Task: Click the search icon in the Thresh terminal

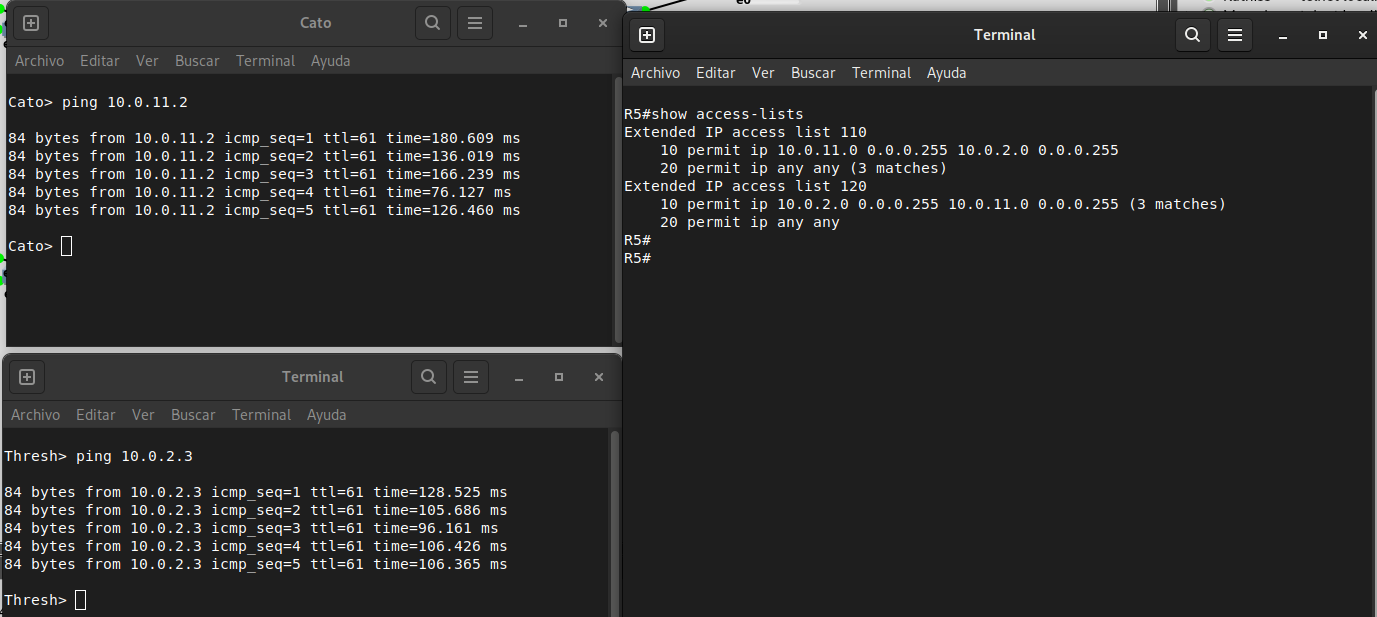Action: point(428,377)
